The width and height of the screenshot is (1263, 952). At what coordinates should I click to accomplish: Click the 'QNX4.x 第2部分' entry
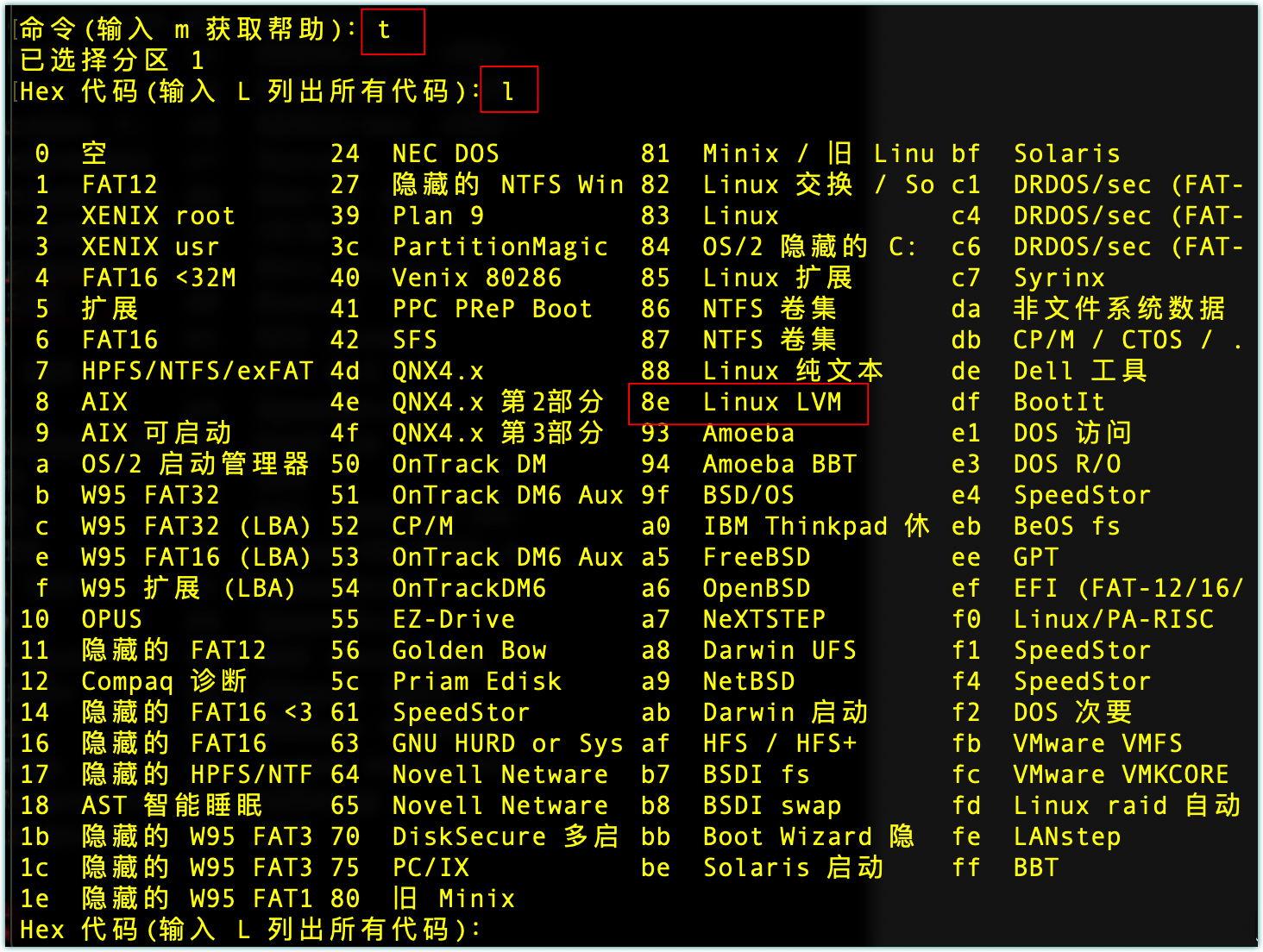[498, 402]
